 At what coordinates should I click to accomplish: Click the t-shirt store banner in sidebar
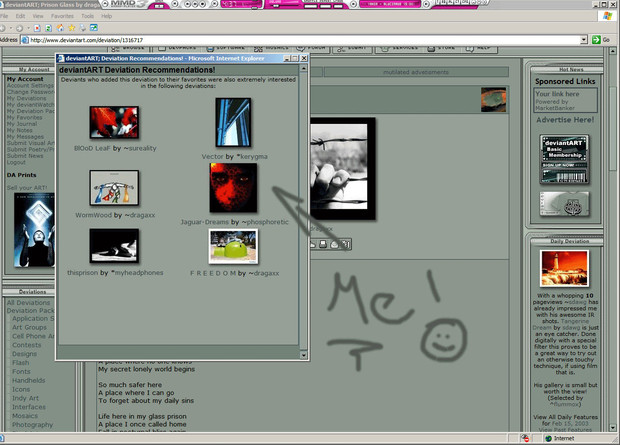pyautogui.click(x=564, y=204)
